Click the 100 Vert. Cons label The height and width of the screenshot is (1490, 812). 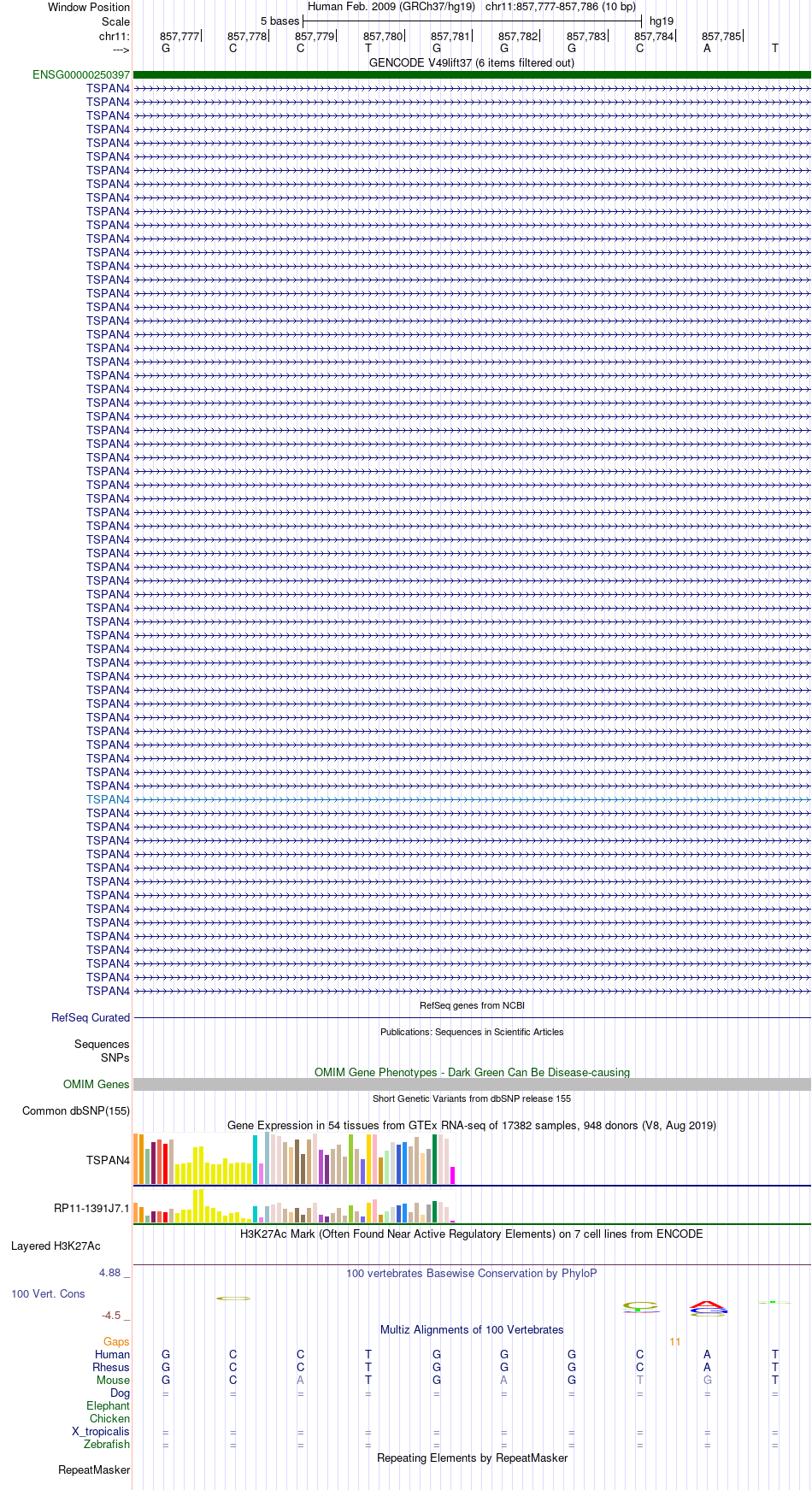(48, 1294)
